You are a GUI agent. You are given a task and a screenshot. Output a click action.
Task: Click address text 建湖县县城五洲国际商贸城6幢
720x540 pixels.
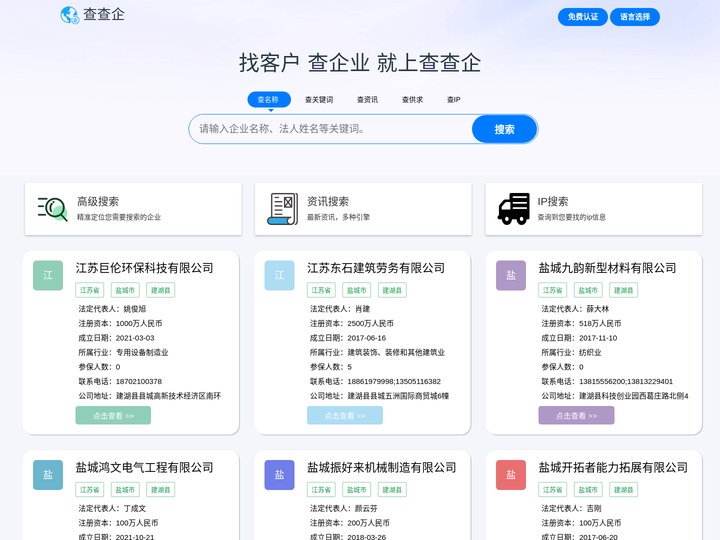pos(398,396)
